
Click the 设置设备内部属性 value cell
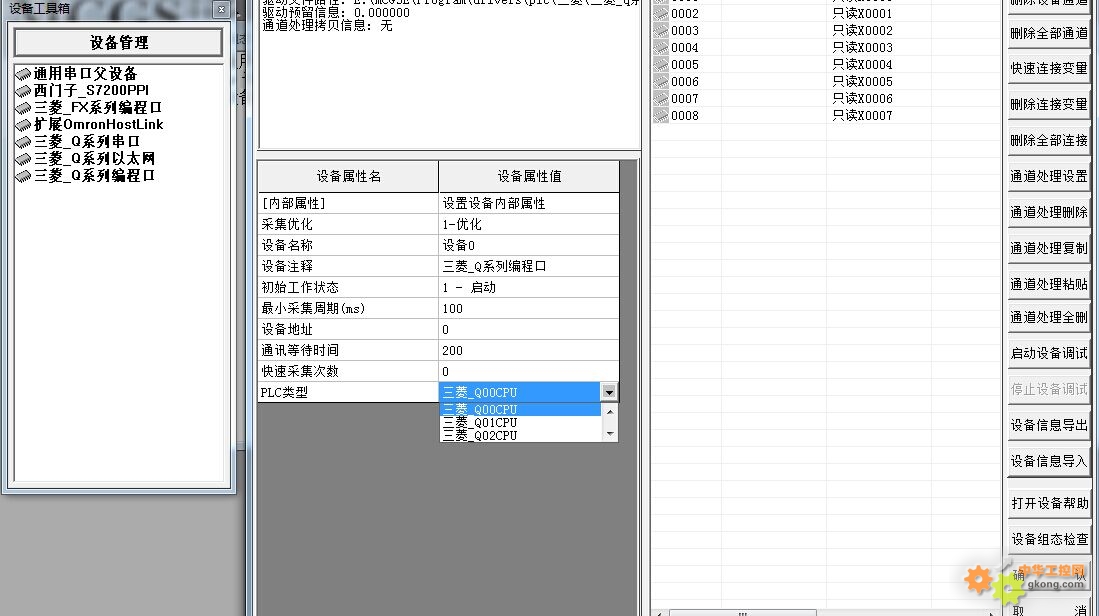point(529,203)
